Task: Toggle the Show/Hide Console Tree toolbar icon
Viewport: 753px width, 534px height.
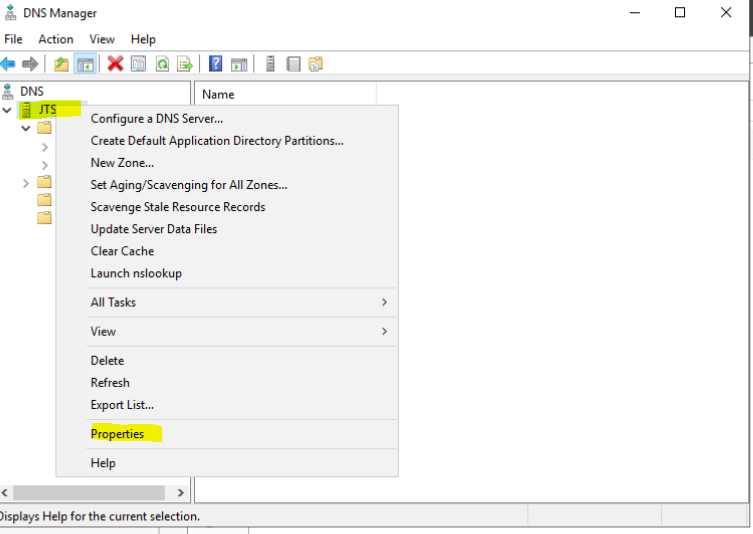Action: (x=85, y=64)
